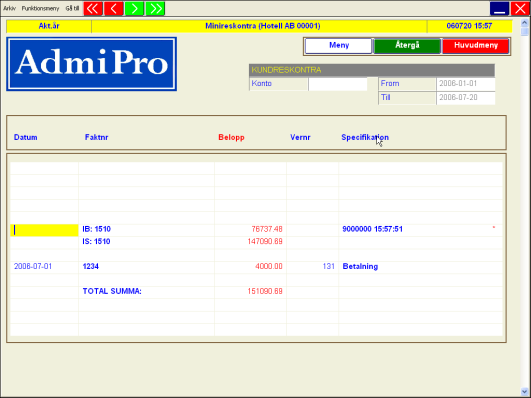This screenshot has height=398, width=531.
Task: Click amount 147090.69
Action: 265,242
